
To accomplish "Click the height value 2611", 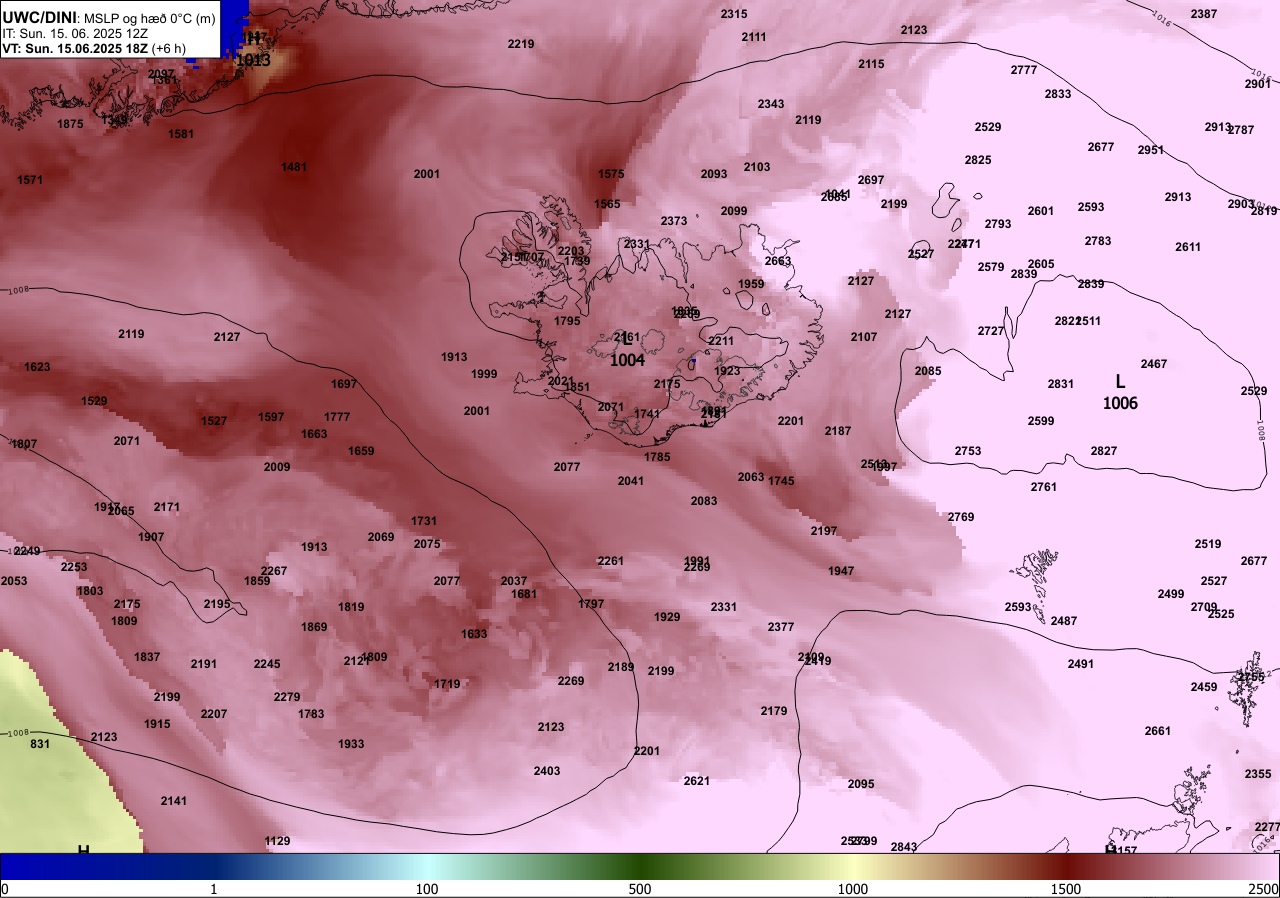I will (x=1188, y=247).
